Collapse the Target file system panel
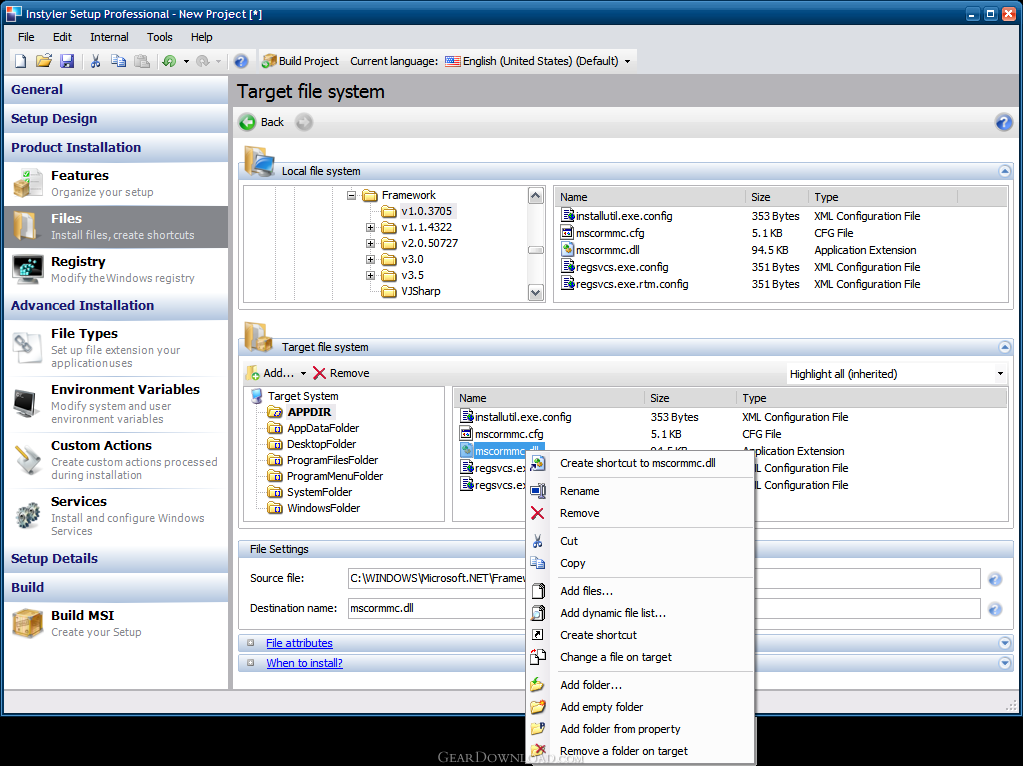 (x=1005, y=347)
